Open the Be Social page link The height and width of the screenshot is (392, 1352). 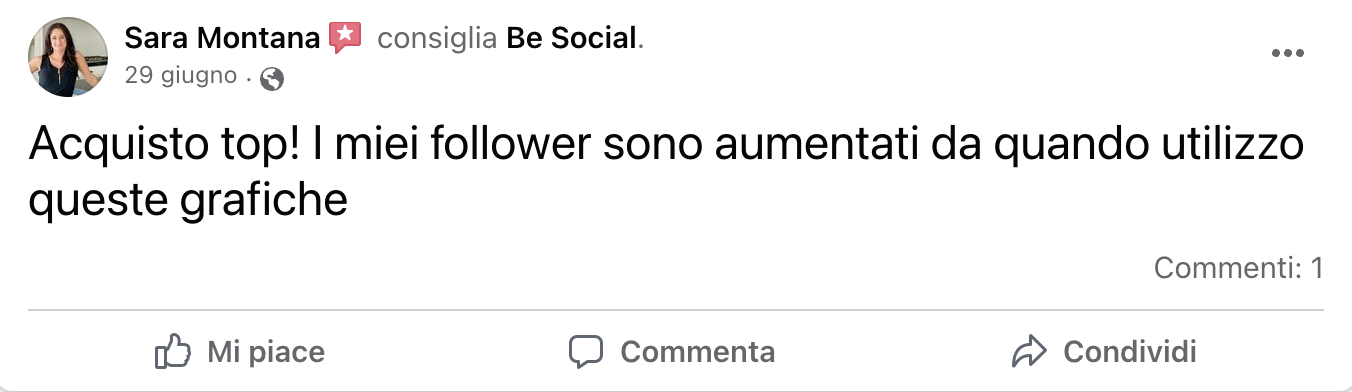coord(572,38)
